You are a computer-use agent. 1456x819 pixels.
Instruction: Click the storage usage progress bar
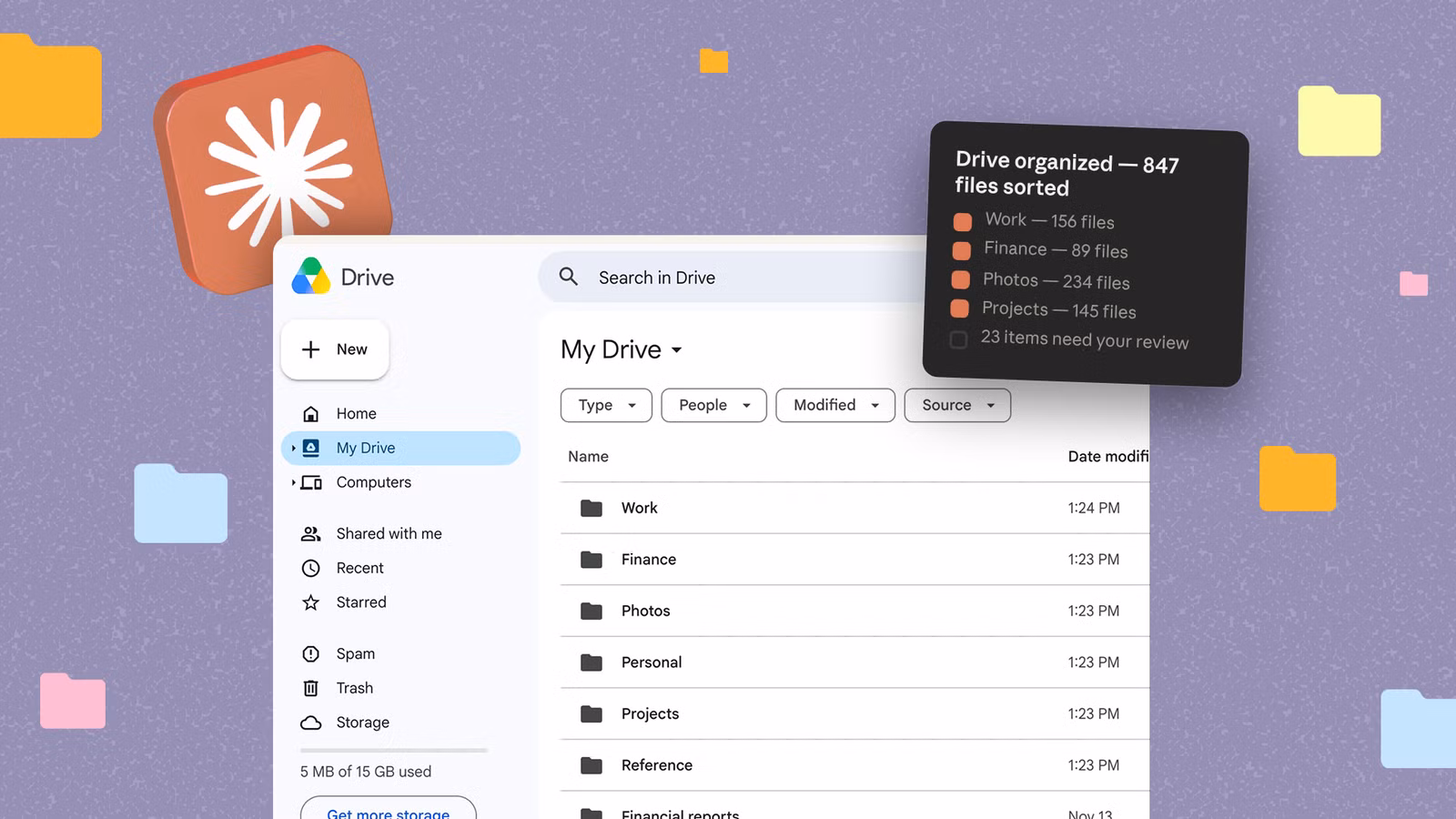pos(394,751)
